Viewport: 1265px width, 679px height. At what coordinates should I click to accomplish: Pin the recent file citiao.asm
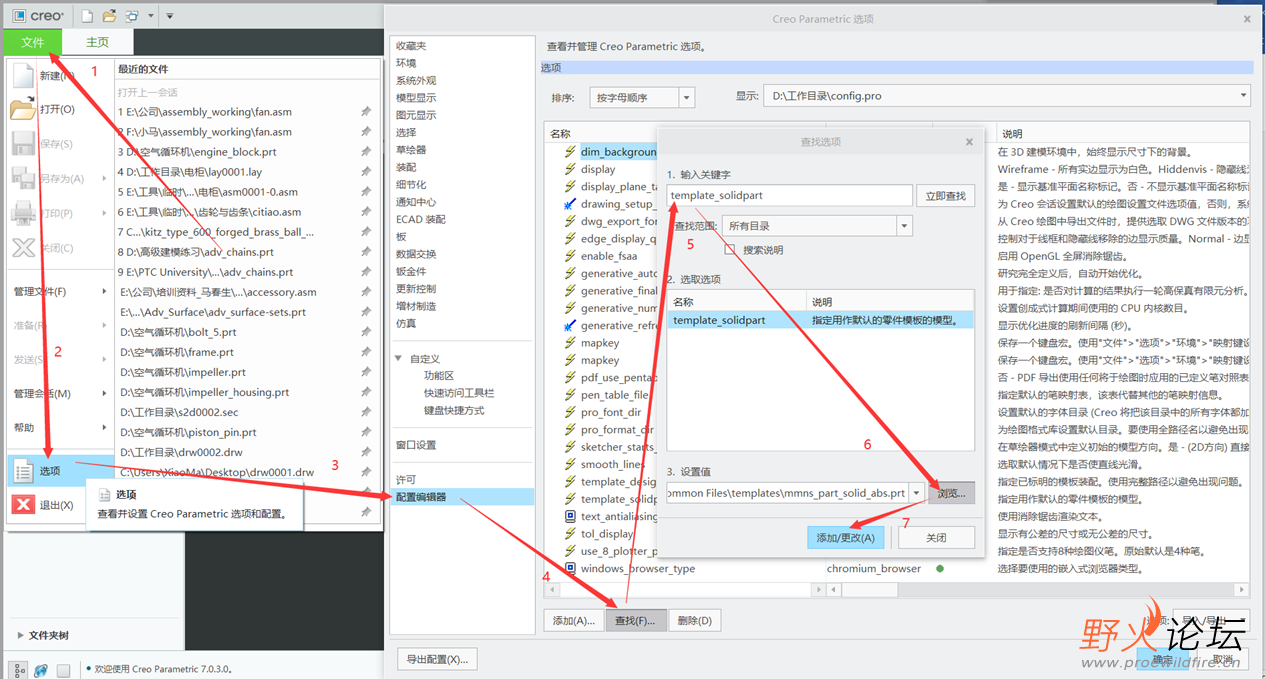[365, 212]
